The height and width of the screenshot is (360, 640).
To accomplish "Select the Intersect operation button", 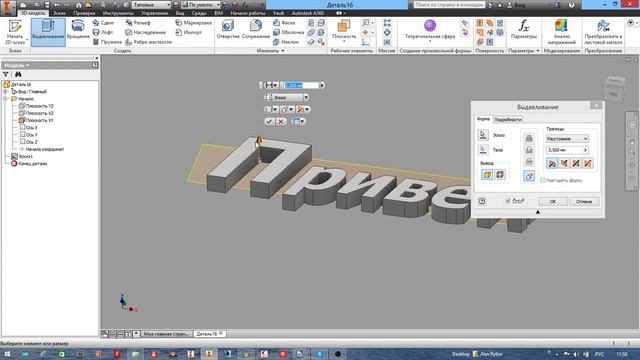I will coord(529,162).
